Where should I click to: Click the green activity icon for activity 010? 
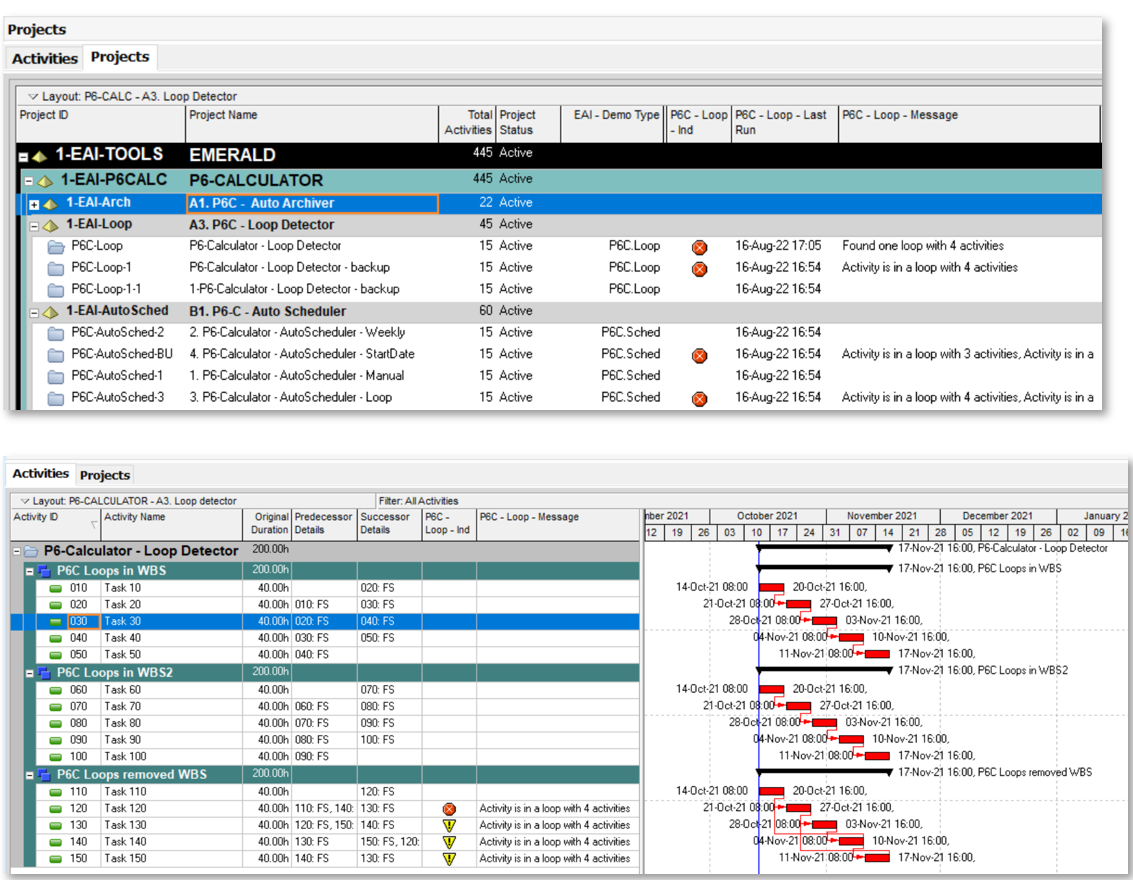click(x=56, y=588)
